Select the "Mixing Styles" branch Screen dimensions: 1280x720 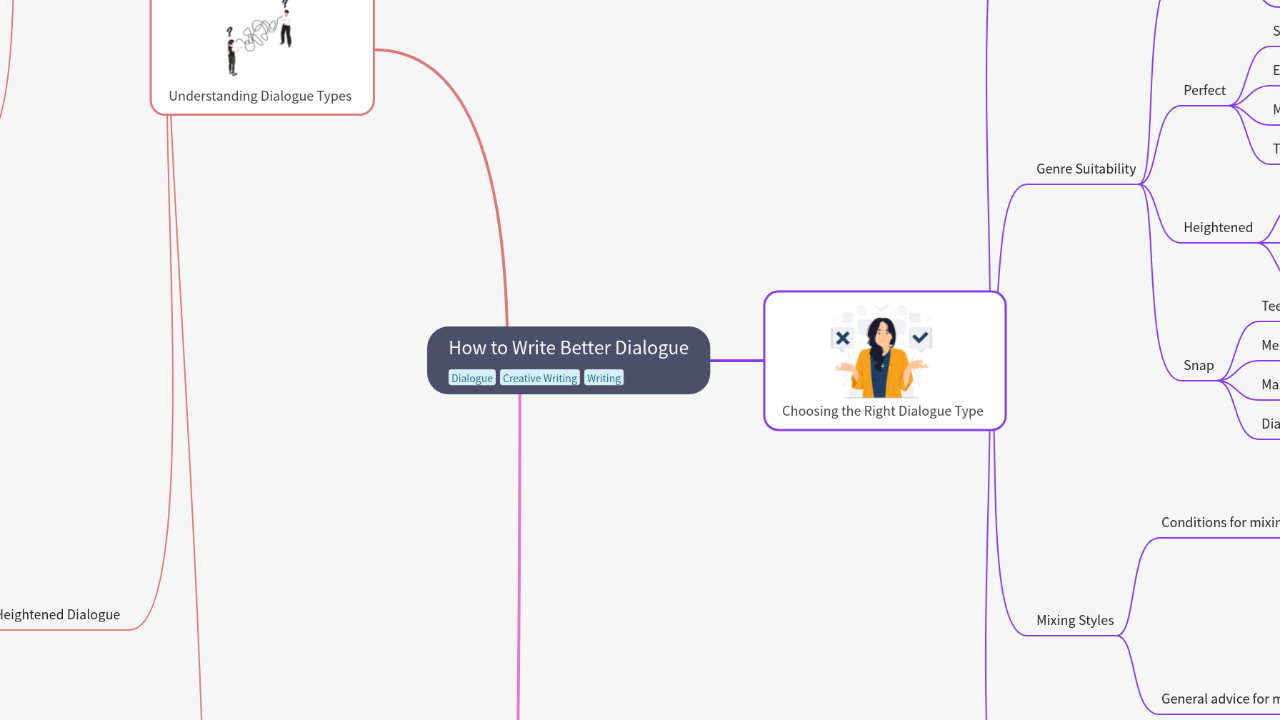[x=1074, y=620]
